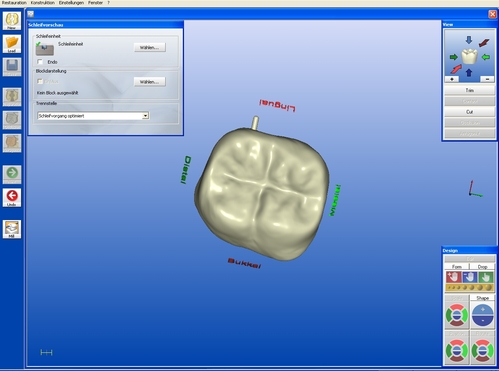
Task: Open the Konstruktion menu
Action: 42,3
